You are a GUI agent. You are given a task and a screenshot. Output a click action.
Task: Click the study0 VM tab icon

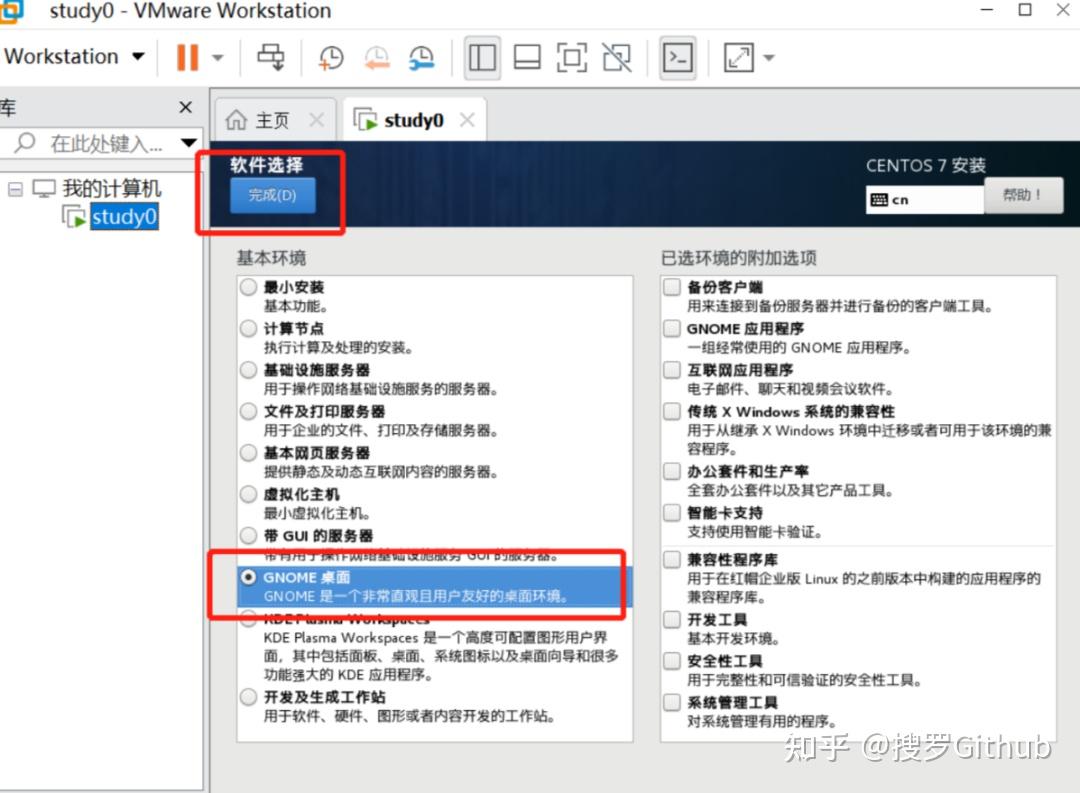coord(366,120)
